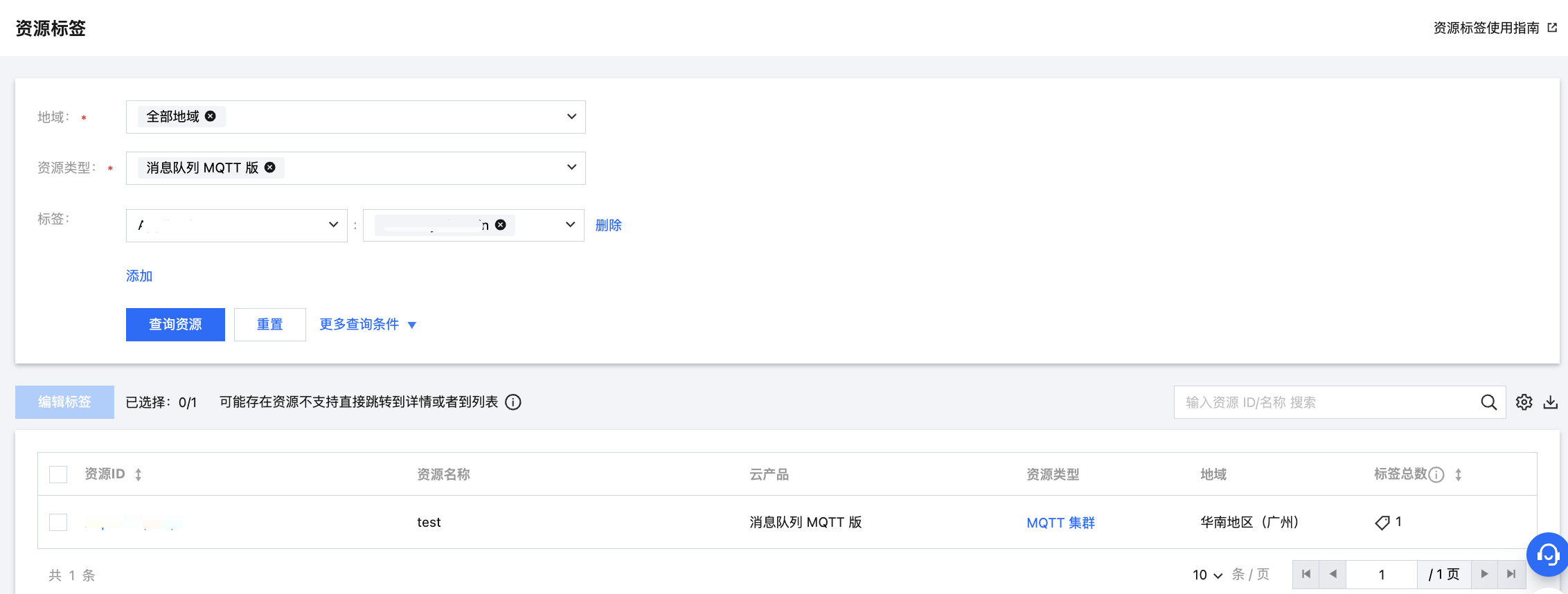Click the info icon beside jump notice
This screenshot has height=594, width=1568.
513,402
